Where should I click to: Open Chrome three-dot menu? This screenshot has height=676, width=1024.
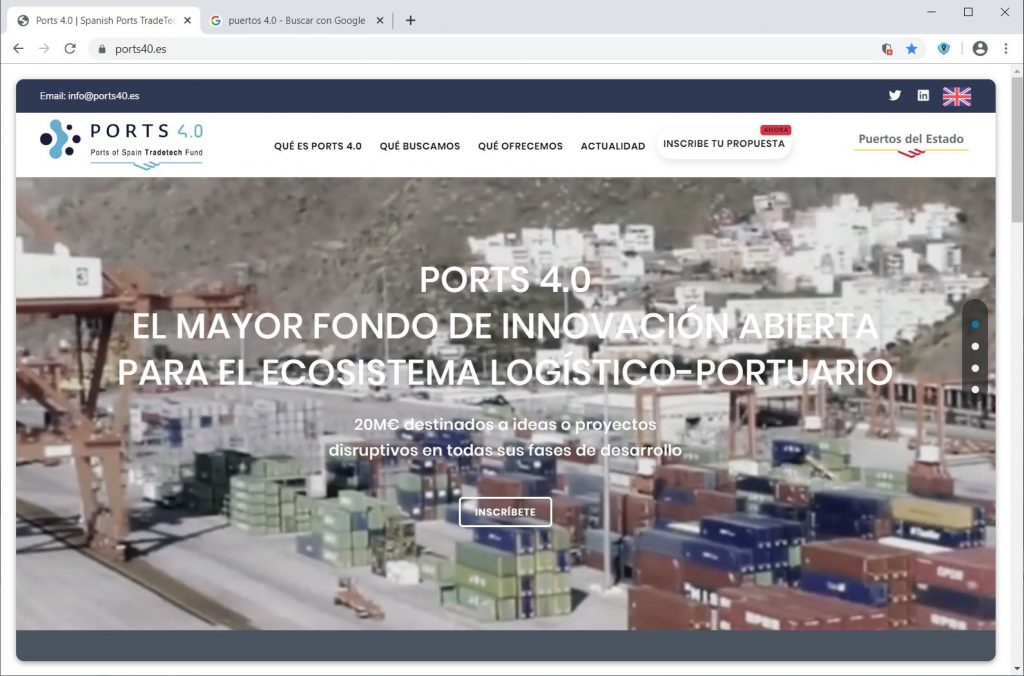pyautogui.click(x=1006, y=48)
